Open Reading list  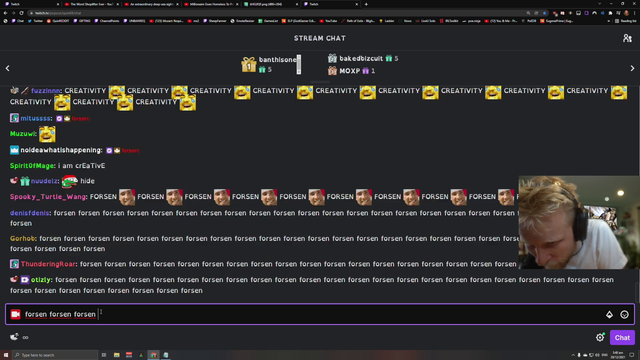(625, 21)
